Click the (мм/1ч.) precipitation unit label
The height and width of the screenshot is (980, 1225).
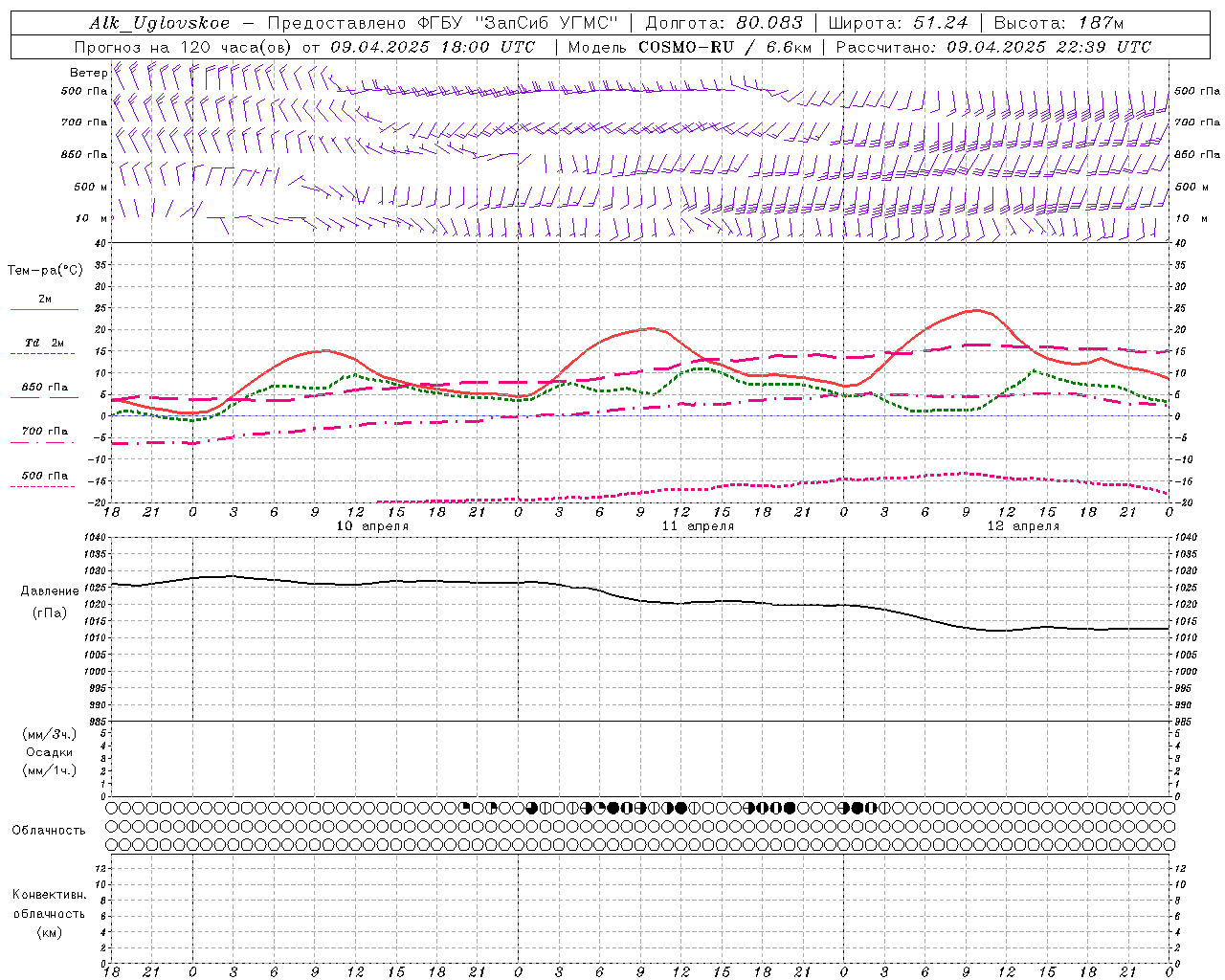click(50, 770)
